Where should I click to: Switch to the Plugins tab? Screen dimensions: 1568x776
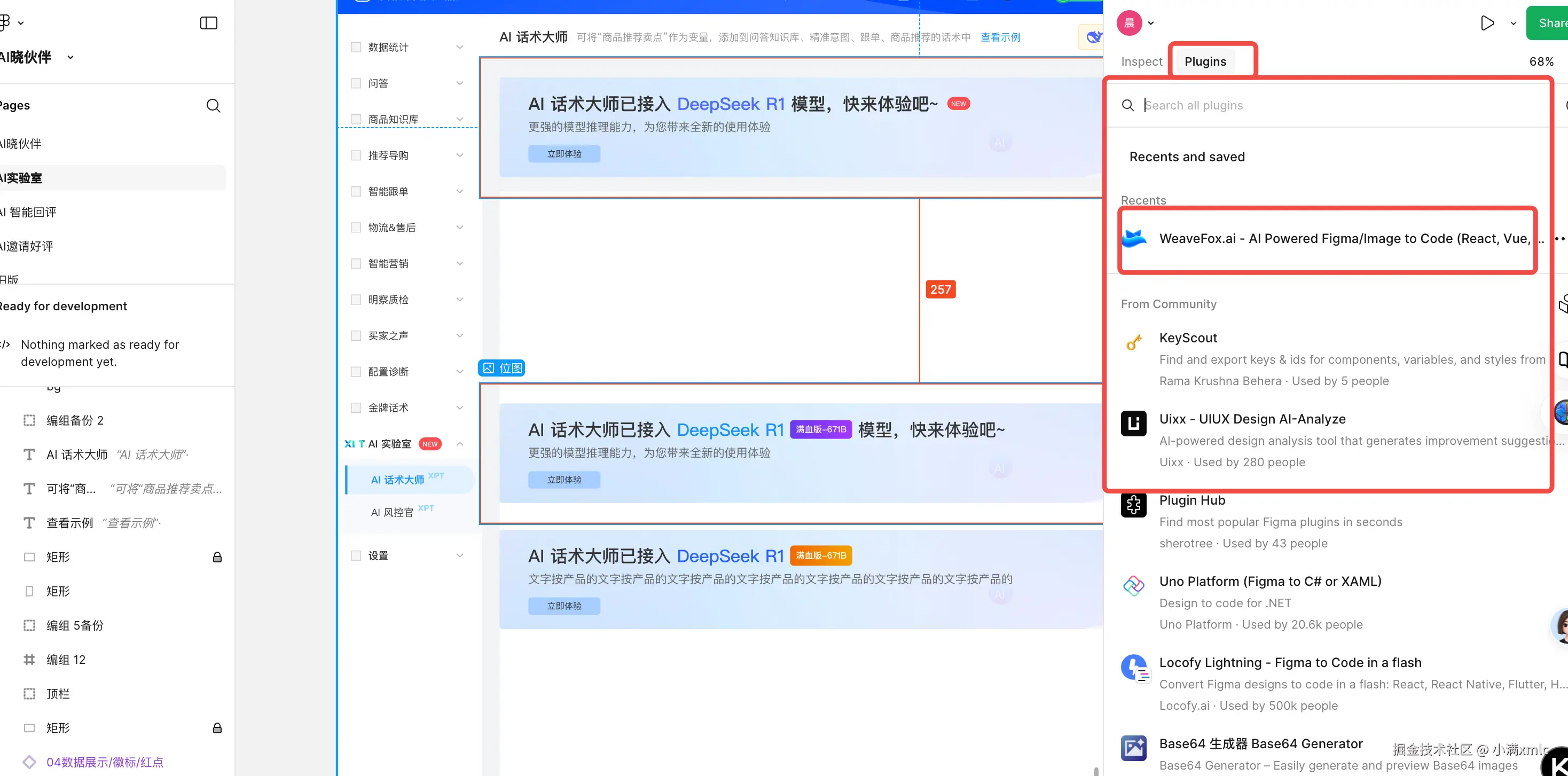point(1205,61)
